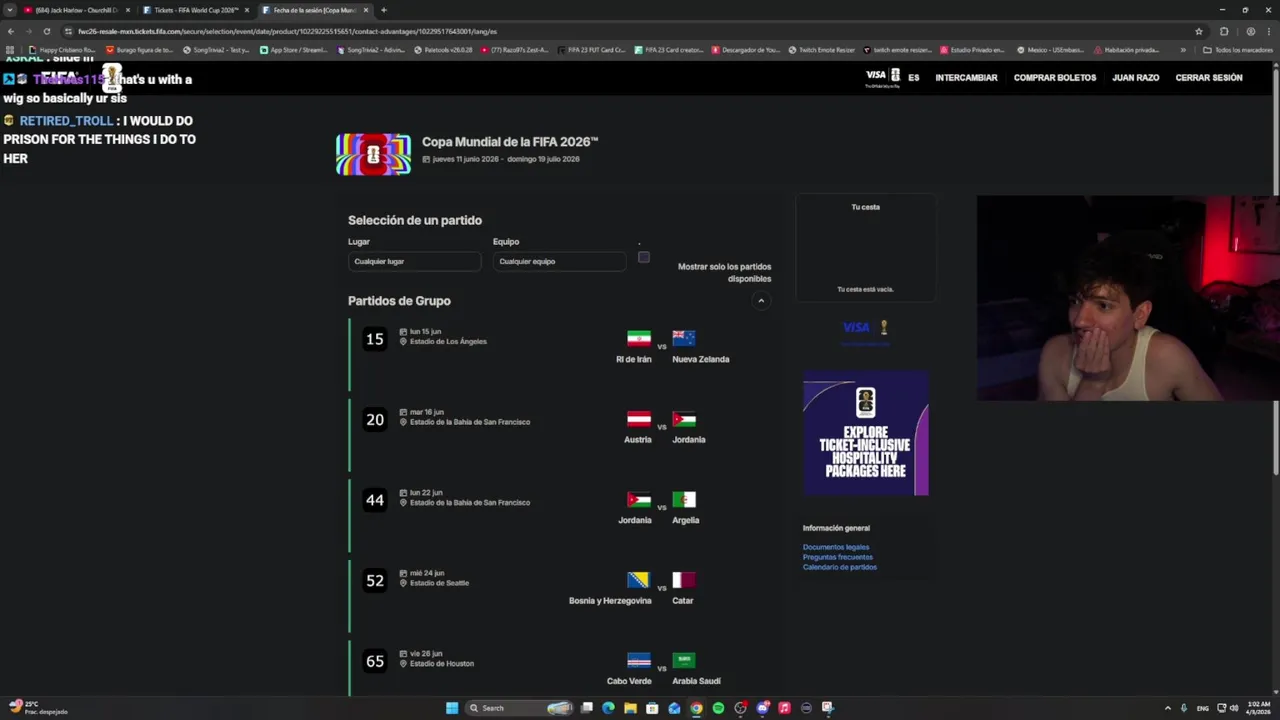Screen dimensions: 1280x720
Task: Reload the current page
Action: point(46,31)
